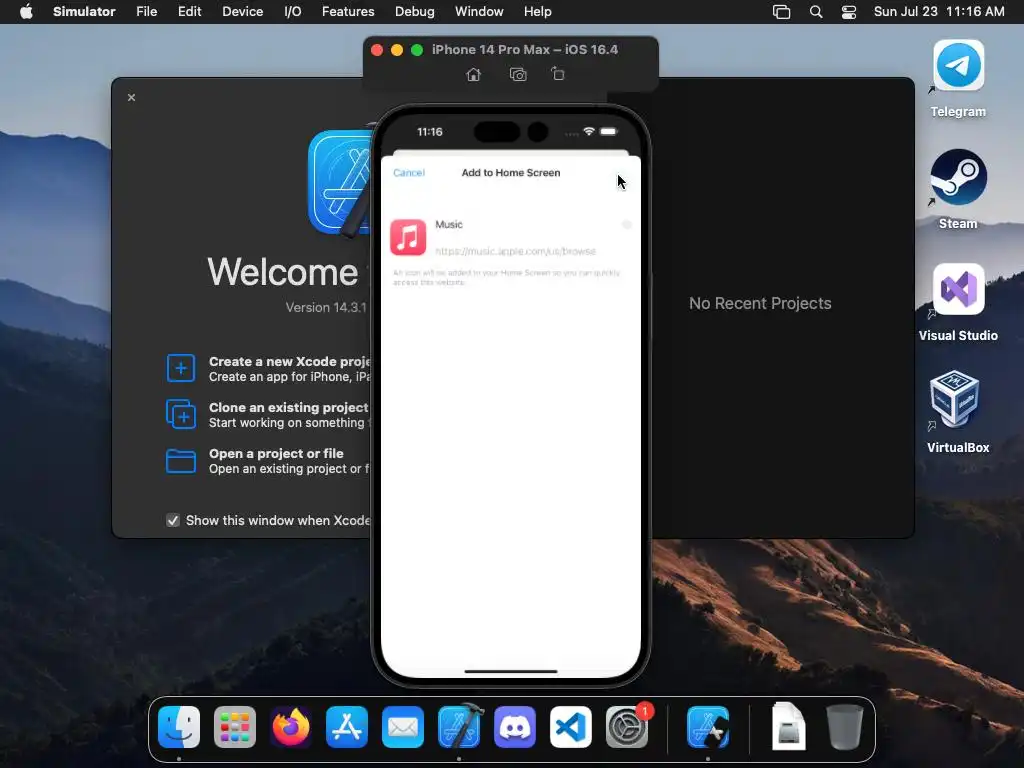The width and height of the screenshot is (1024, 768).
Task: Open Xcode from the Dock
Action: [x=460, y=726]
